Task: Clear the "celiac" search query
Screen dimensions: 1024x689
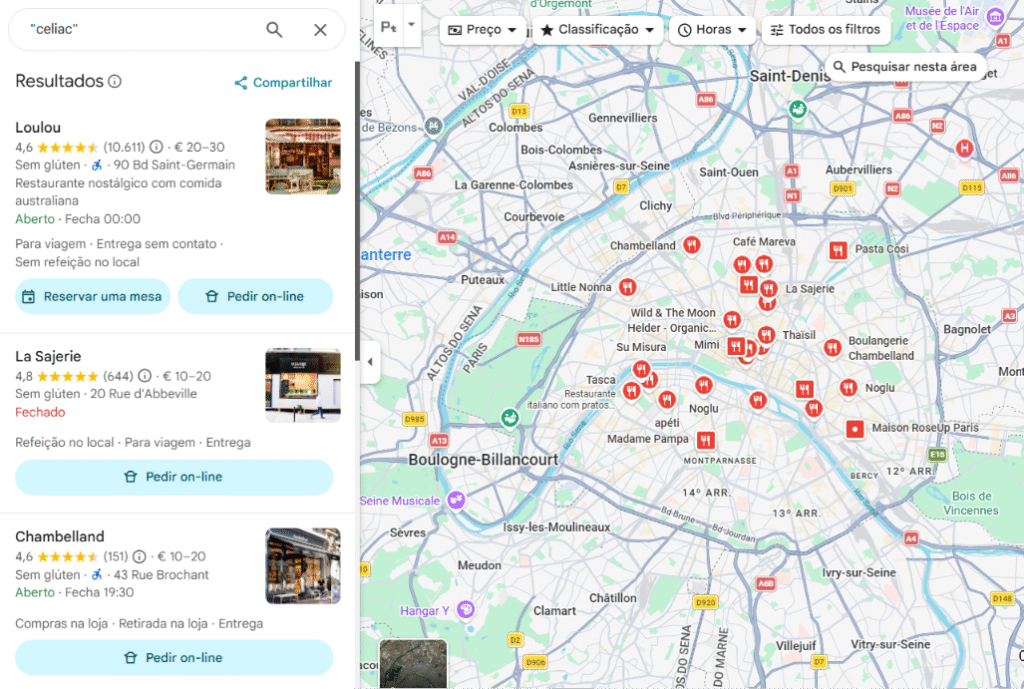Action: tap(320, 29)
